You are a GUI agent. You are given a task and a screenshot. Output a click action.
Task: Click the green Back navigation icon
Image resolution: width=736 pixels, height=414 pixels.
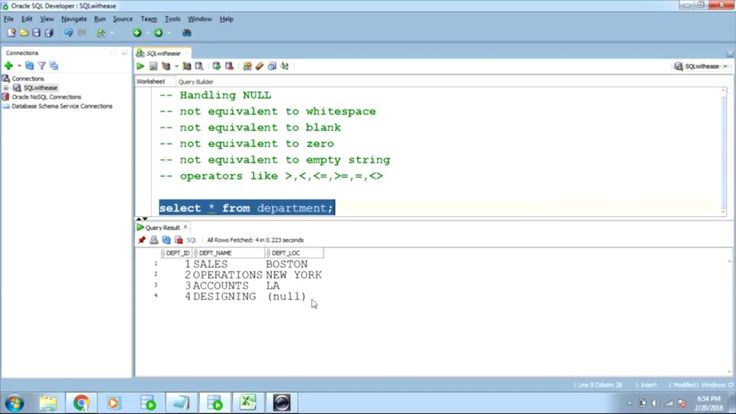(x=137, y=33)
